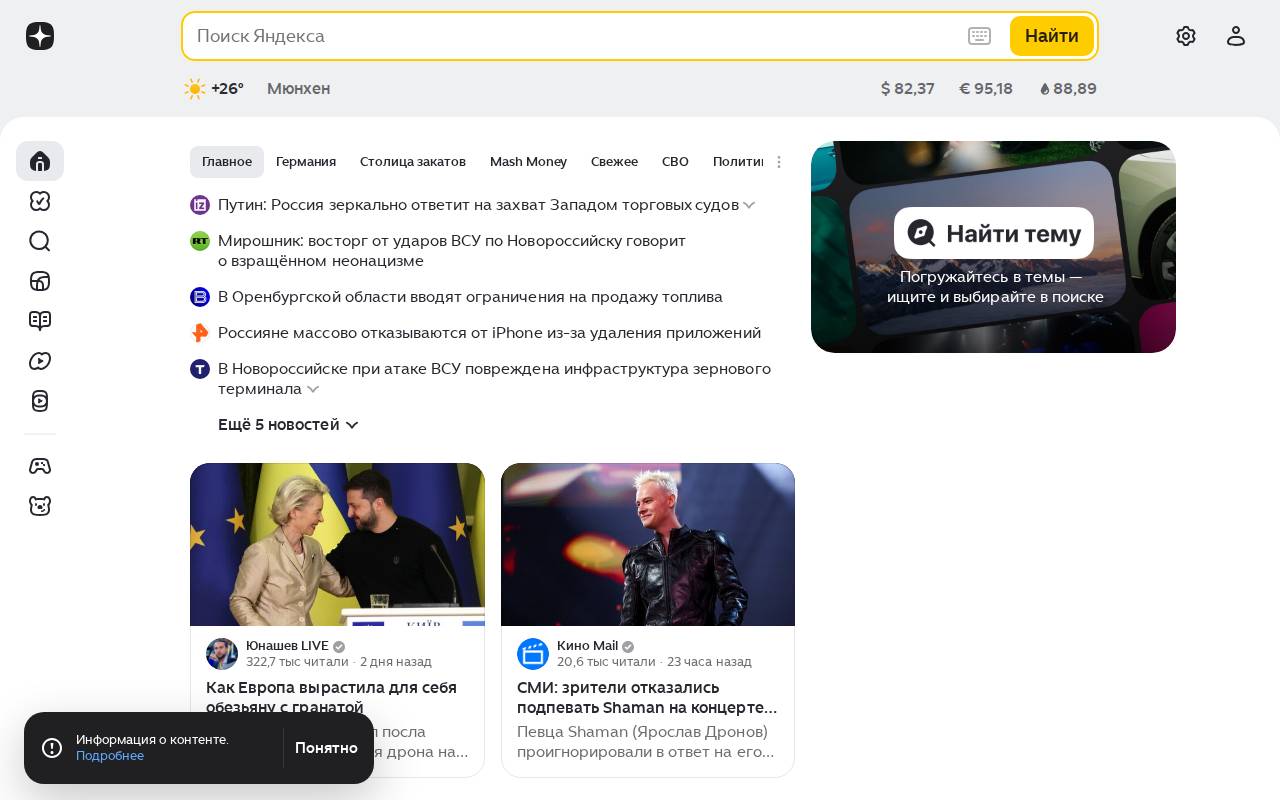
Task: Open the virtual keyboard in search bar
Action: 980,36
